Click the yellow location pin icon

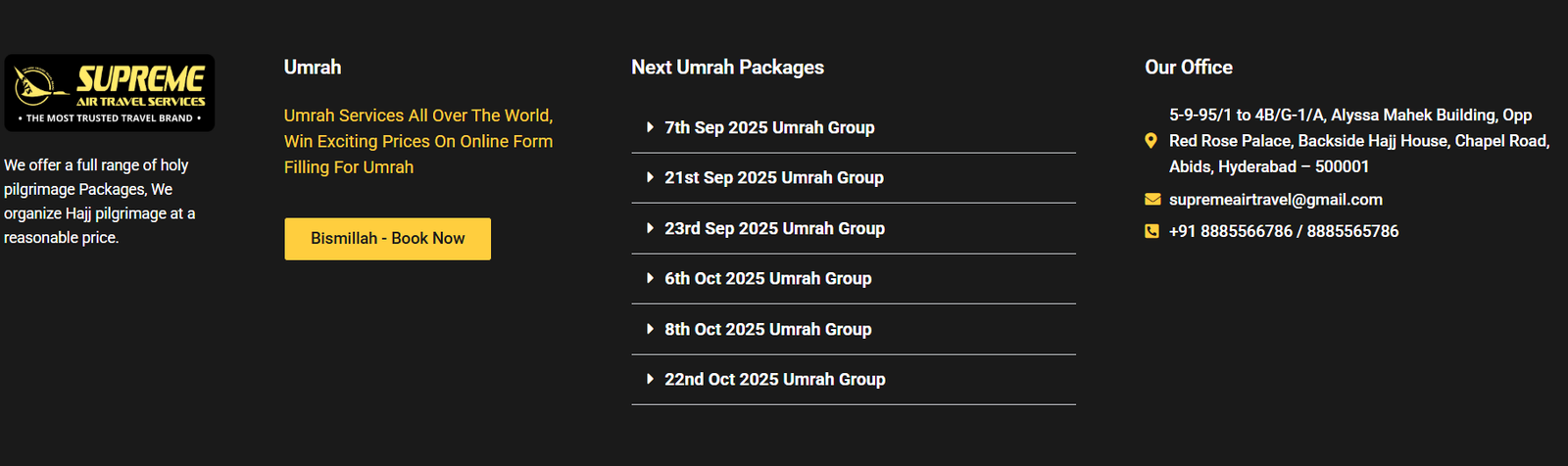[x=1151, y=141]
